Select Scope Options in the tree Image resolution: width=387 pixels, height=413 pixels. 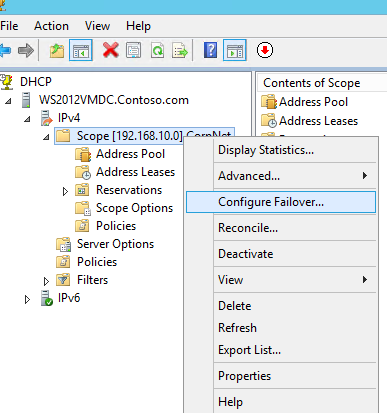134,208
